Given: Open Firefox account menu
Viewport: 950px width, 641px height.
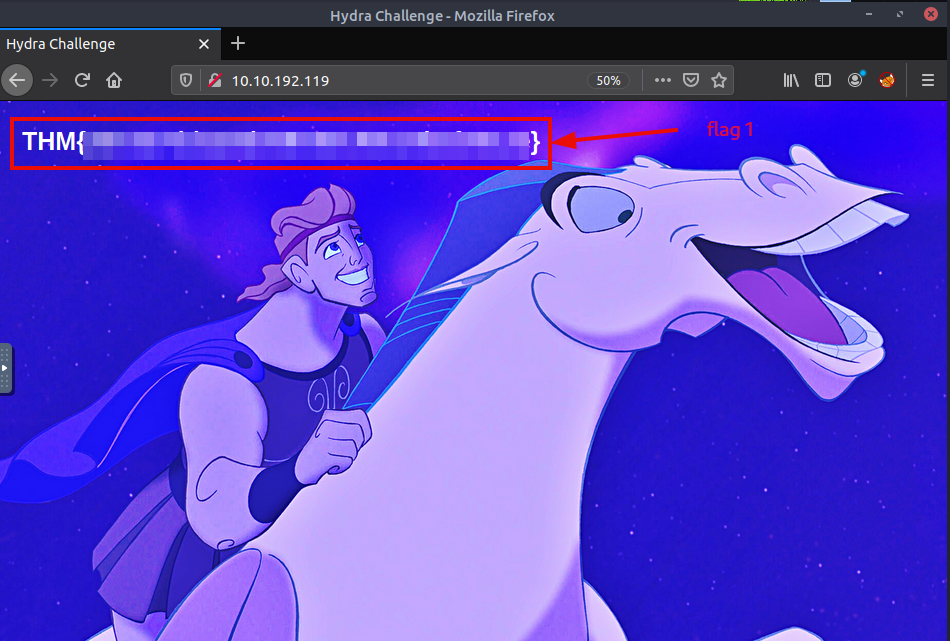Looking at the screenshot, I should [x=855, y=80].
